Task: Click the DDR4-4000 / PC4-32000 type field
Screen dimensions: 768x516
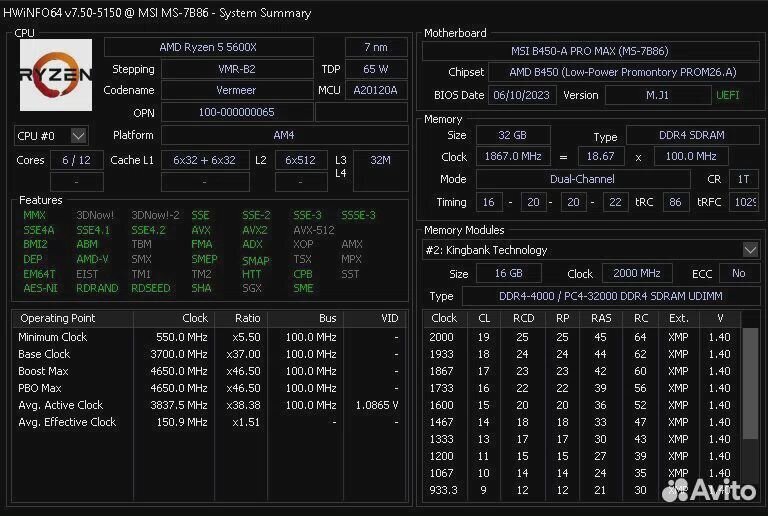Action: click(611, 296)
